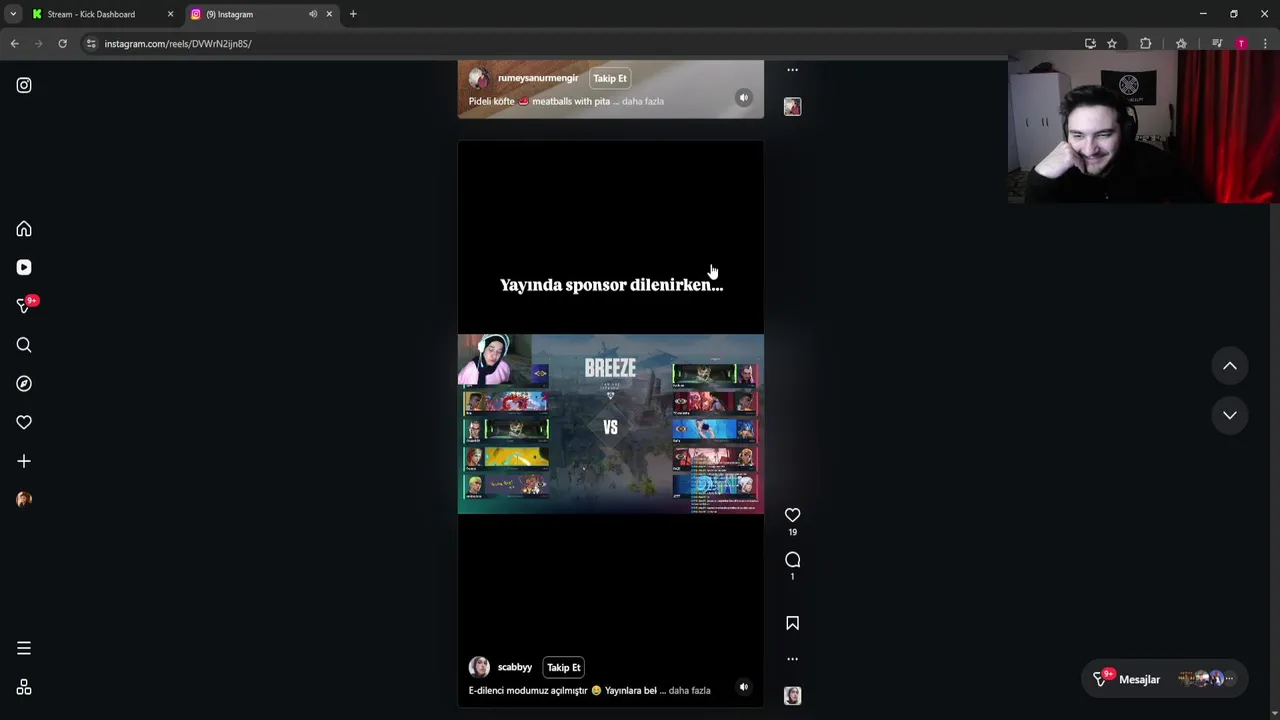Follow scabbyy with Takip Et
This screenshot has width=1280, height=720.
[x=564, y=667]
